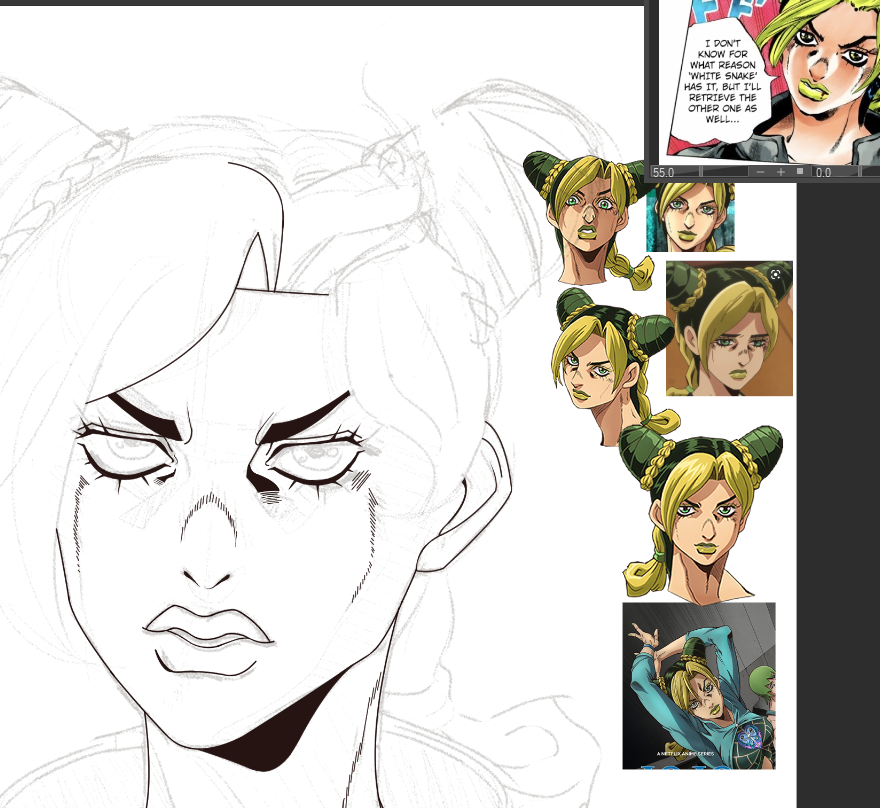Click the 0.0 rotation value field
The height and width of the screenshot is (808, 880).
tap(823, 172)
